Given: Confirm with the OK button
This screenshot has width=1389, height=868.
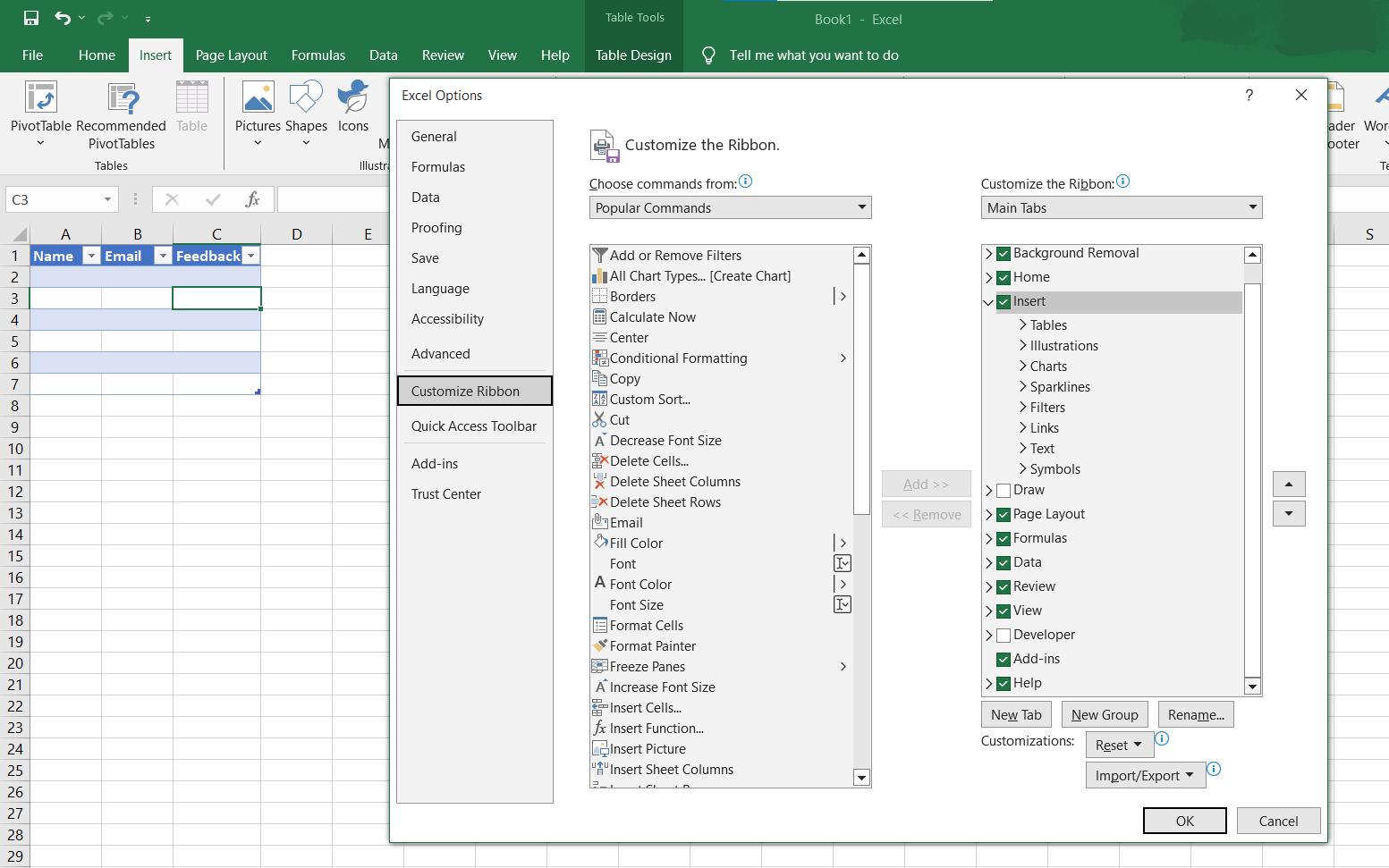Looking at the screenshot, I should click(x=1185, y=821).
